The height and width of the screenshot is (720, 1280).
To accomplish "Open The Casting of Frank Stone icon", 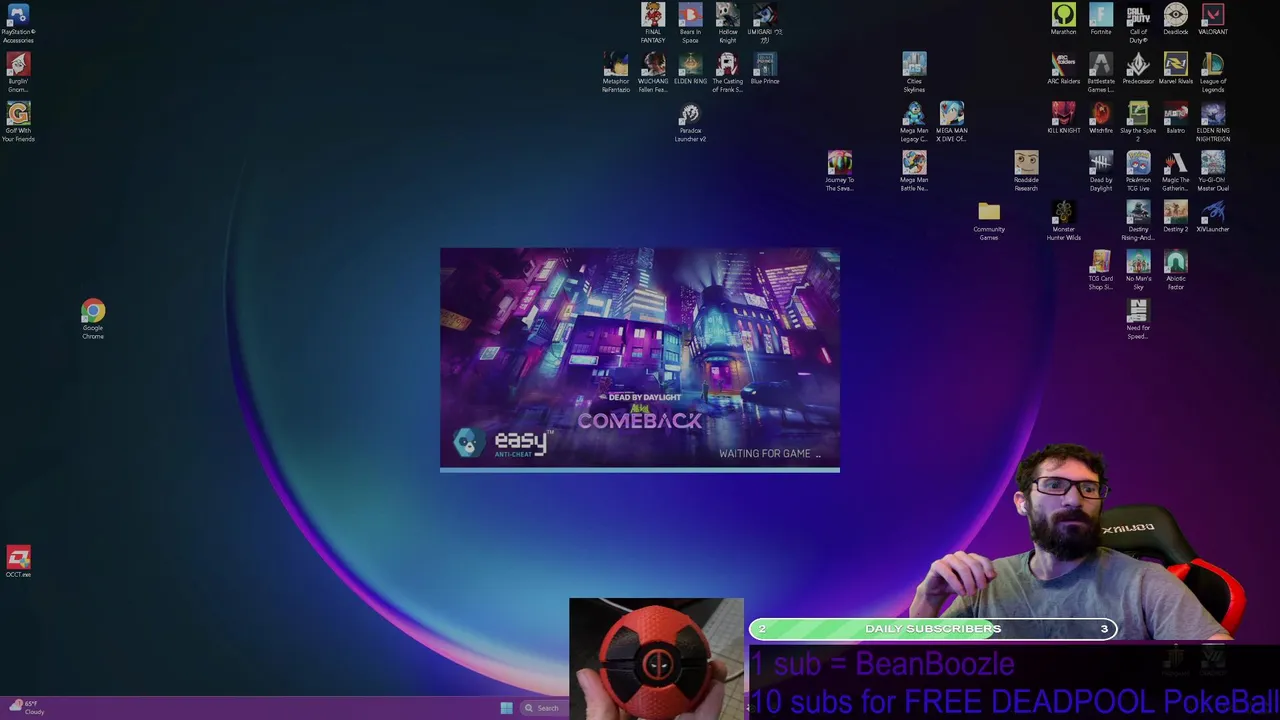I will tap(728, 73).
